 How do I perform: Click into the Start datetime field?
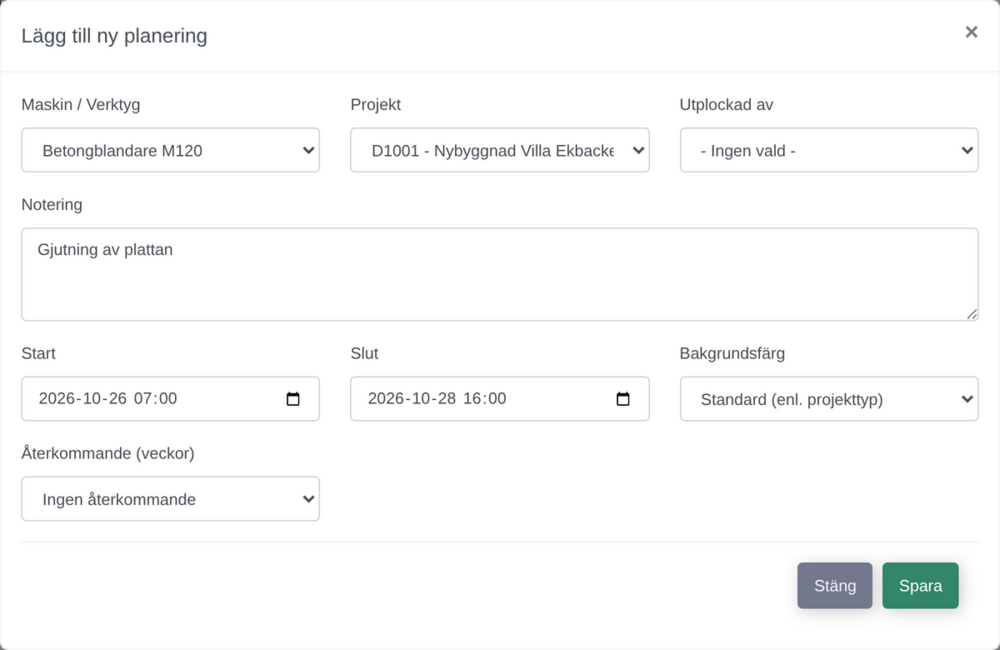170,399
